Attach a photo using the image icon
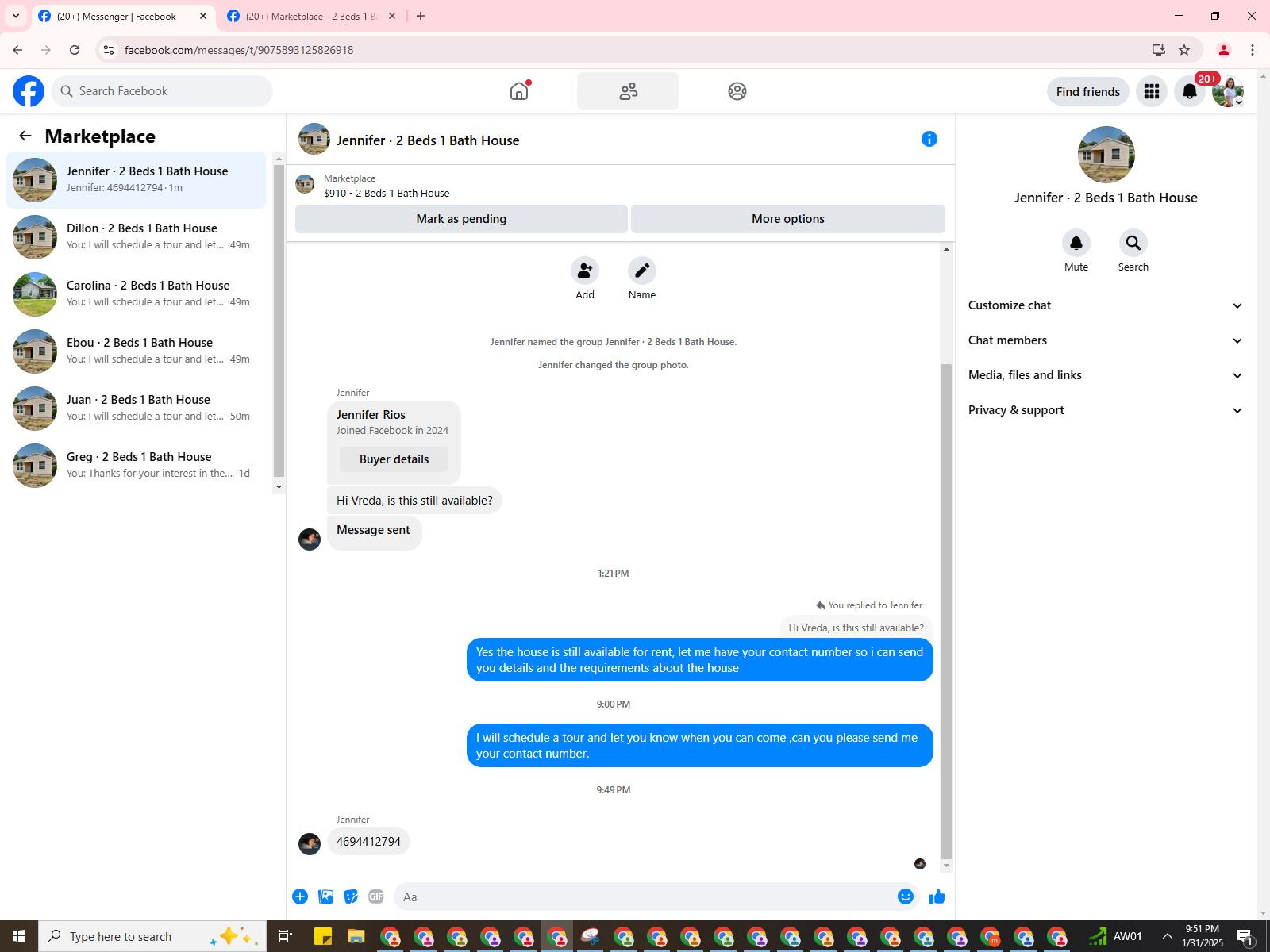This screenshot has height=952, width=1270. coord(325,896)
